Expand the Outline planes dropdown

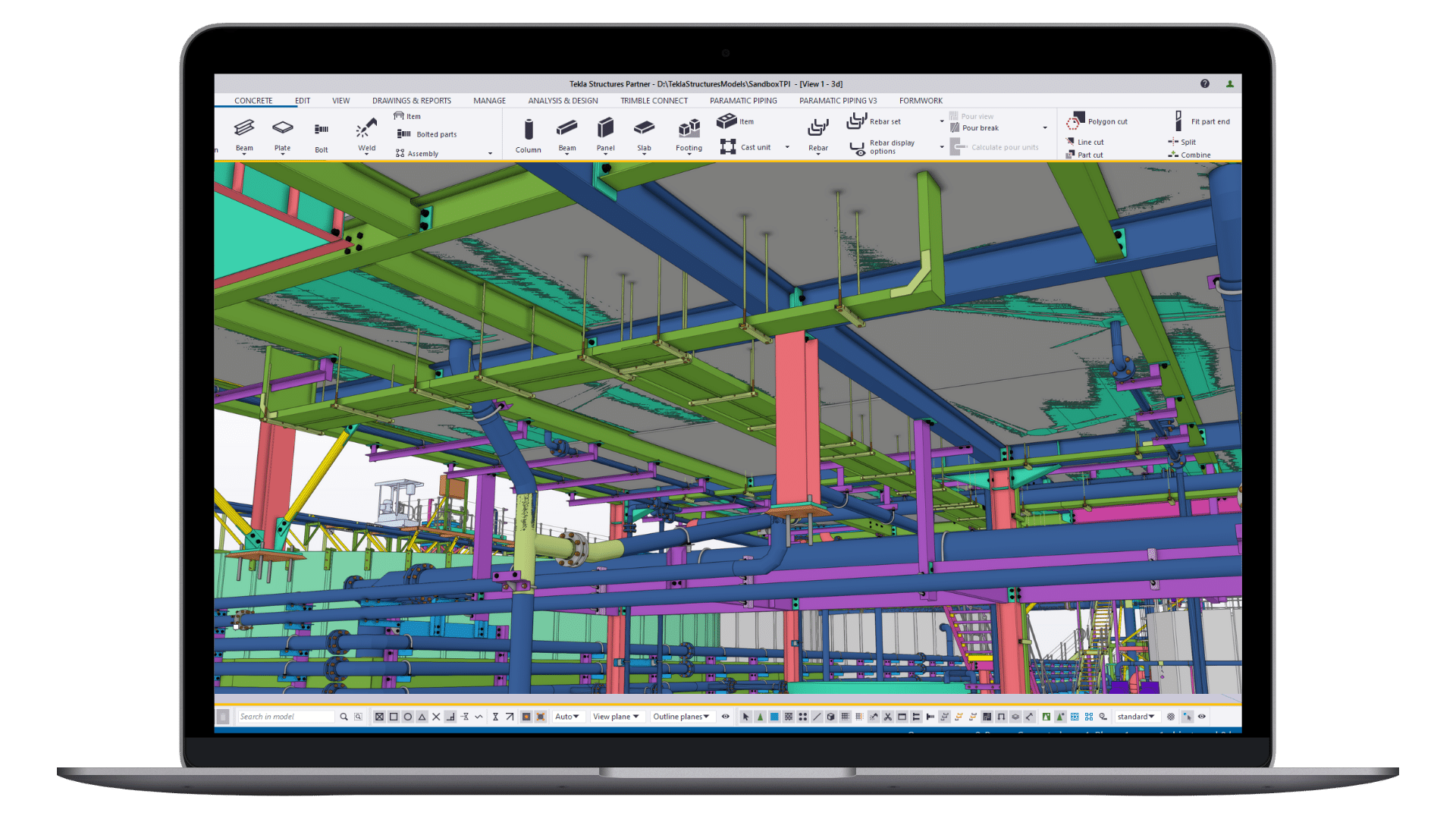point(681,717)
